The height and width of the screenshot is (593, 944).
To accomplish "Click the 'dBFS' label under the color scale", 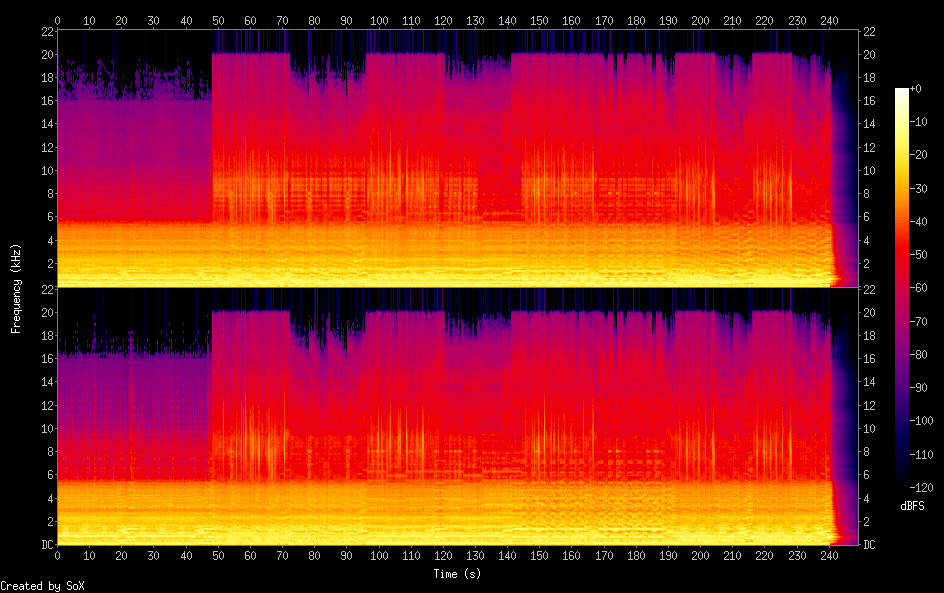I will coord(912,507).
